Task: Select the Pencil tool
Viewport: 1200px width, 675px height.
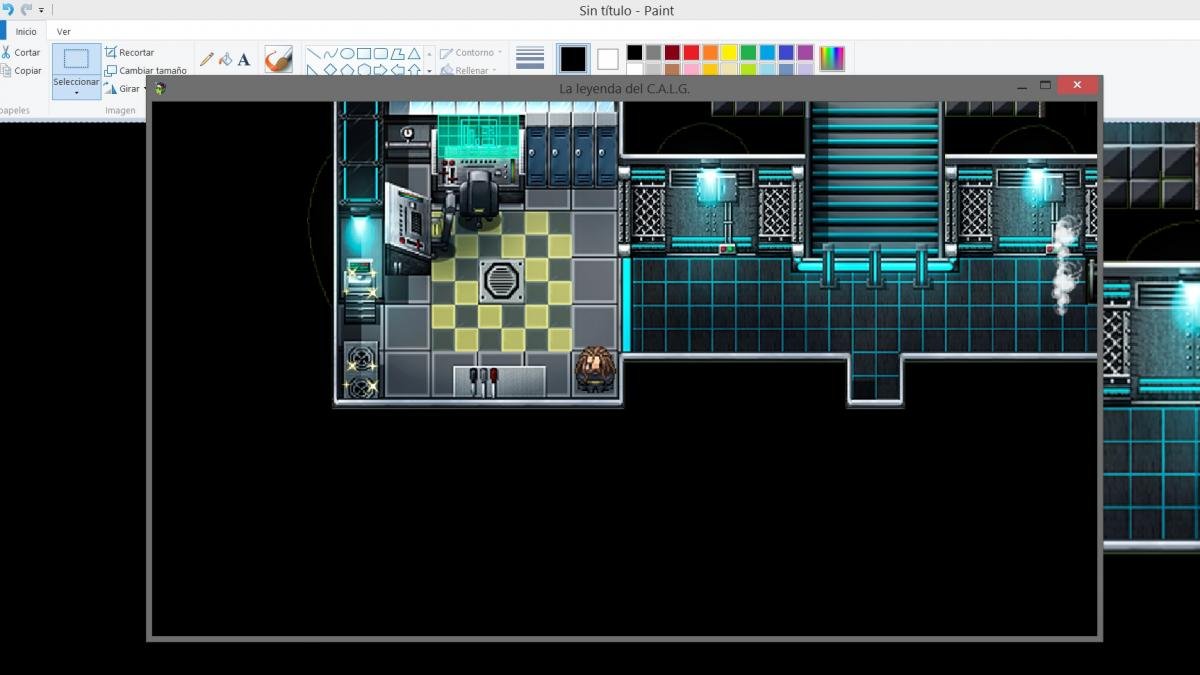Action: (x=207, y=59)
